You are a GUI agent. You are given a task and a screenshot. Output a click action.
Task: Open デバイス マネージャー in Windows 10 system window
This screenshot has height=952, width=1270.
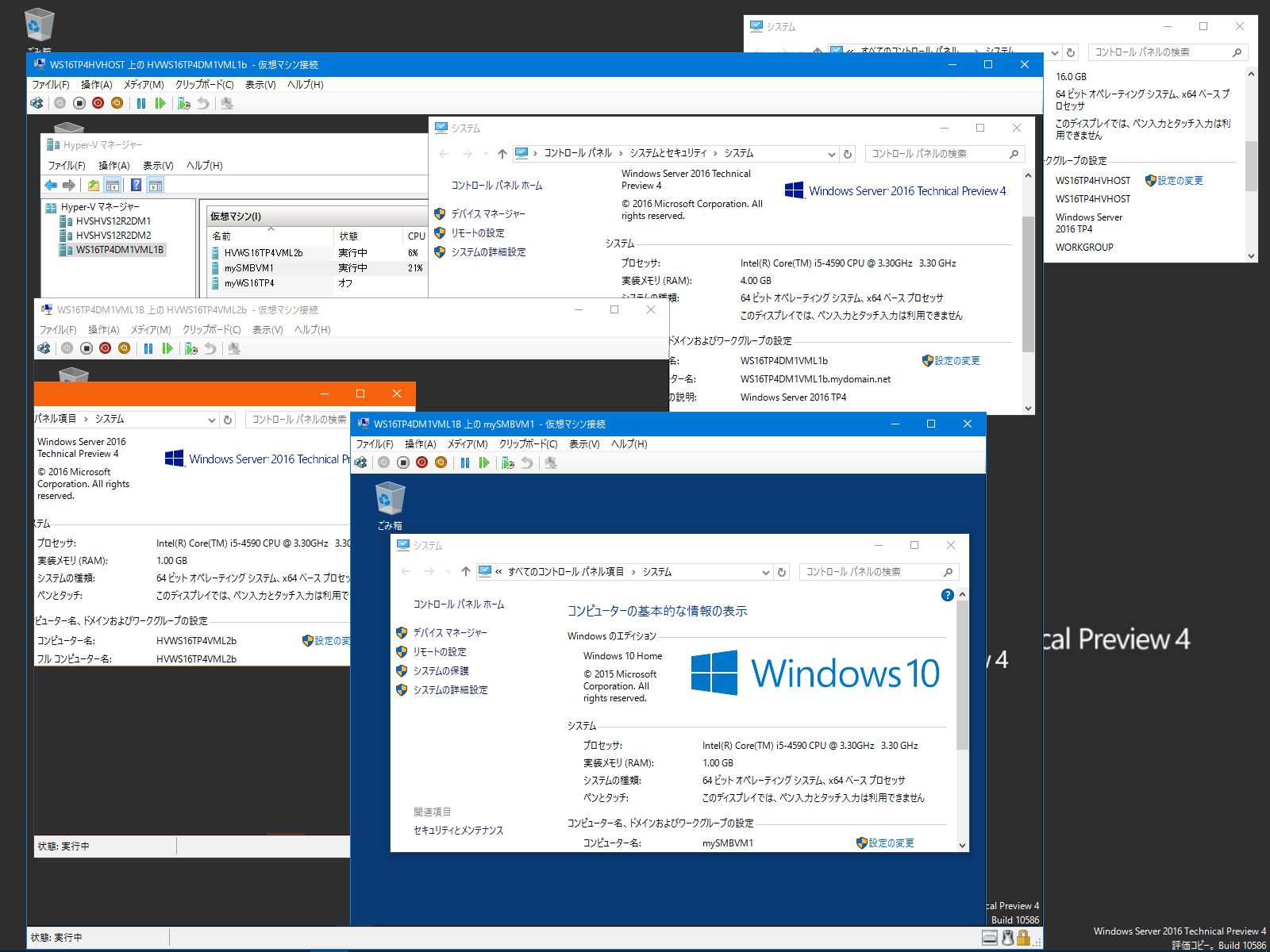[x=450, y=633]
